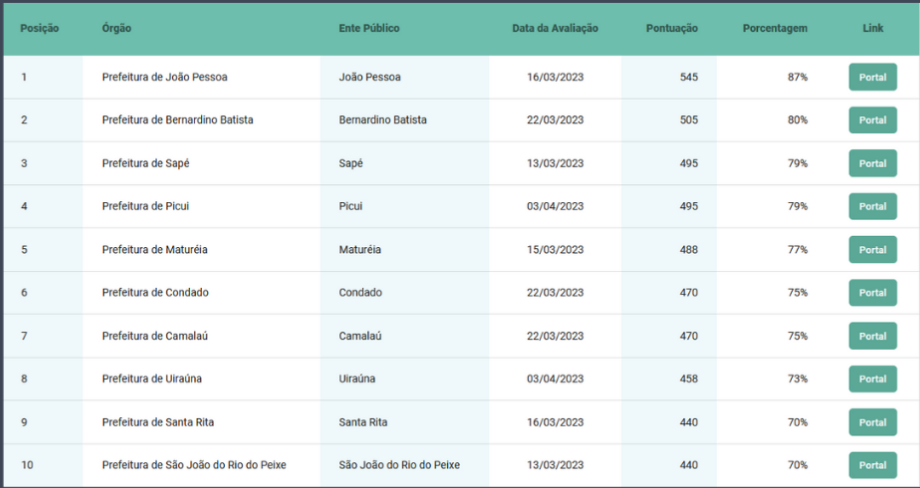
Task: Sort by Data da Avaliação column header
Action: 555,28
